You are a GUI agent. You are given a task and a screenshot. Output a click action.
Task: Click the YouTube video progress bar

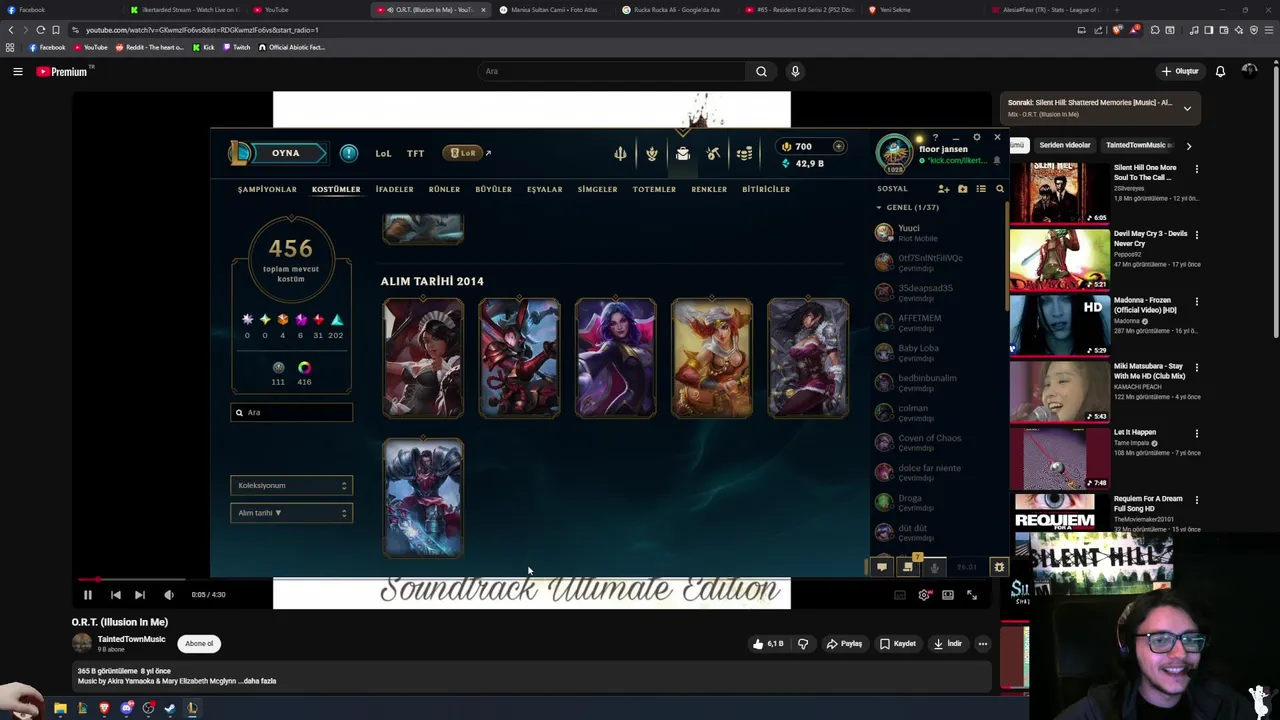531,579
